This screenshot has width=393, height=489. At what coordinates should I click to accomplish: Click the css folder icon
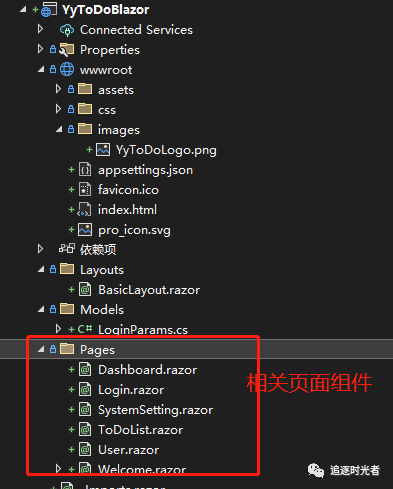85,109
